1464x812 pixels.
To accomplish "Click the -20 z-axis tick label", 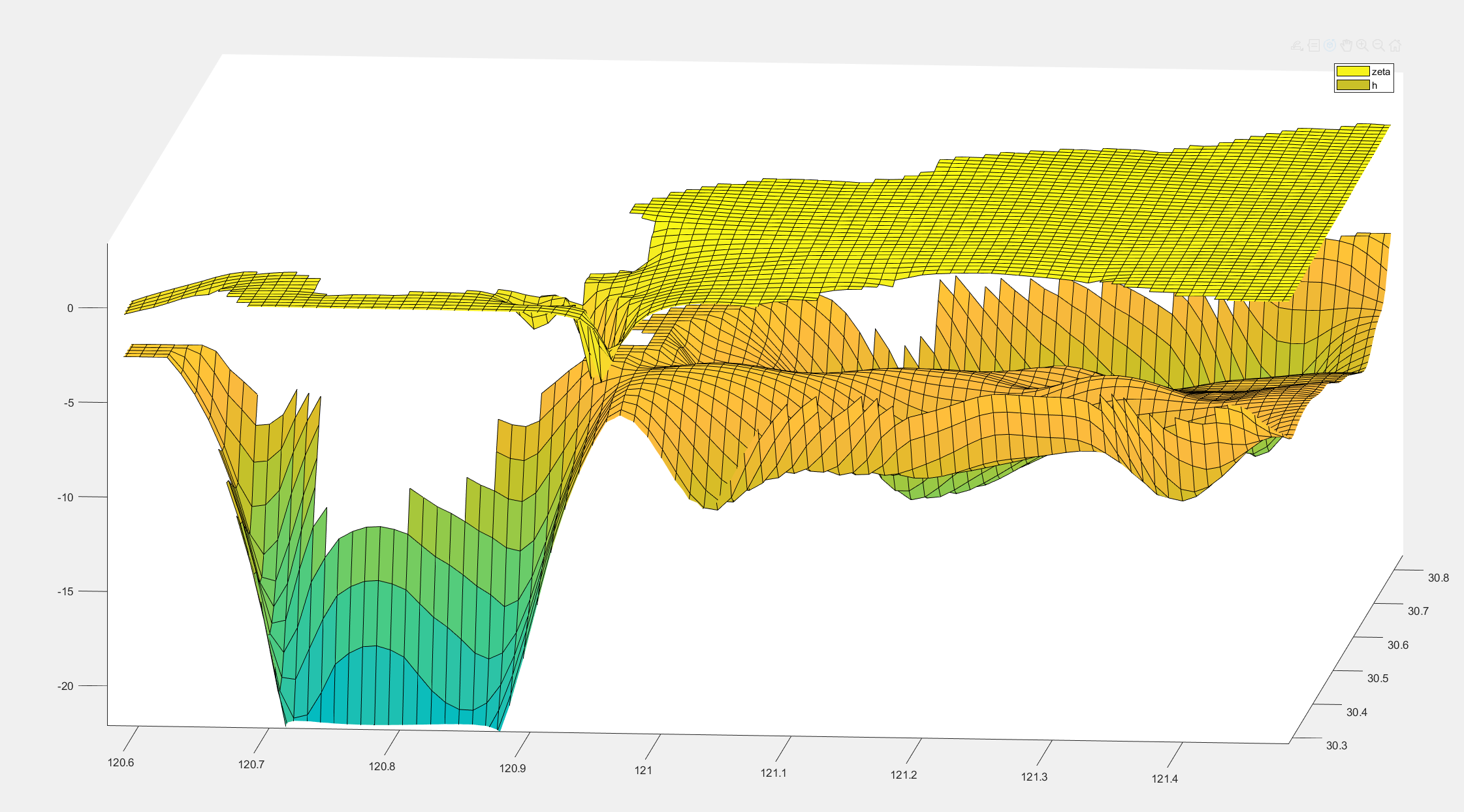I will pos(65,686).
